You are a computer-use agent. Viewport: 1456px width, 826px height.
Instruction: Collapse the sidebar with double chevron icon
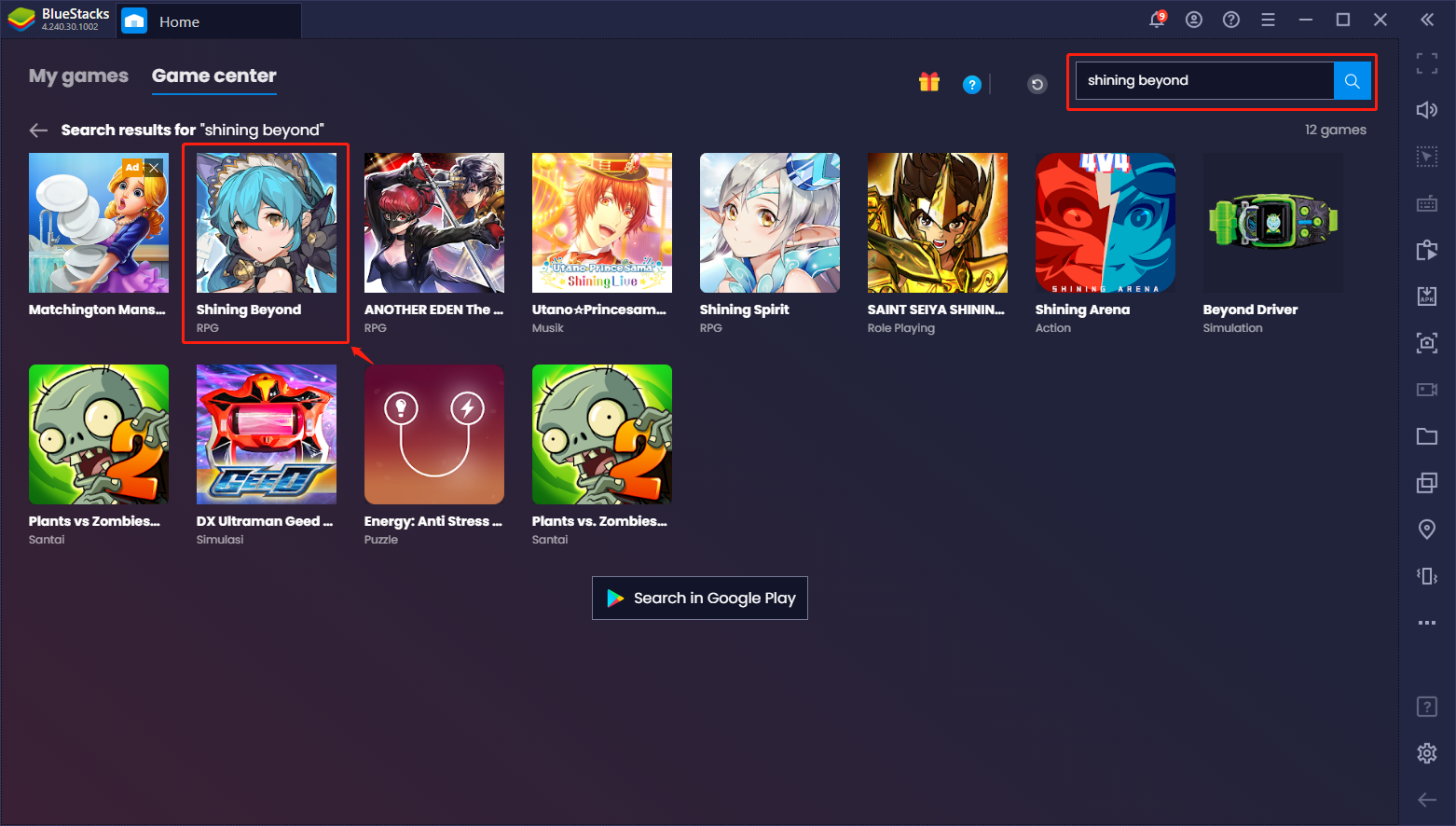coord(1427,20)
